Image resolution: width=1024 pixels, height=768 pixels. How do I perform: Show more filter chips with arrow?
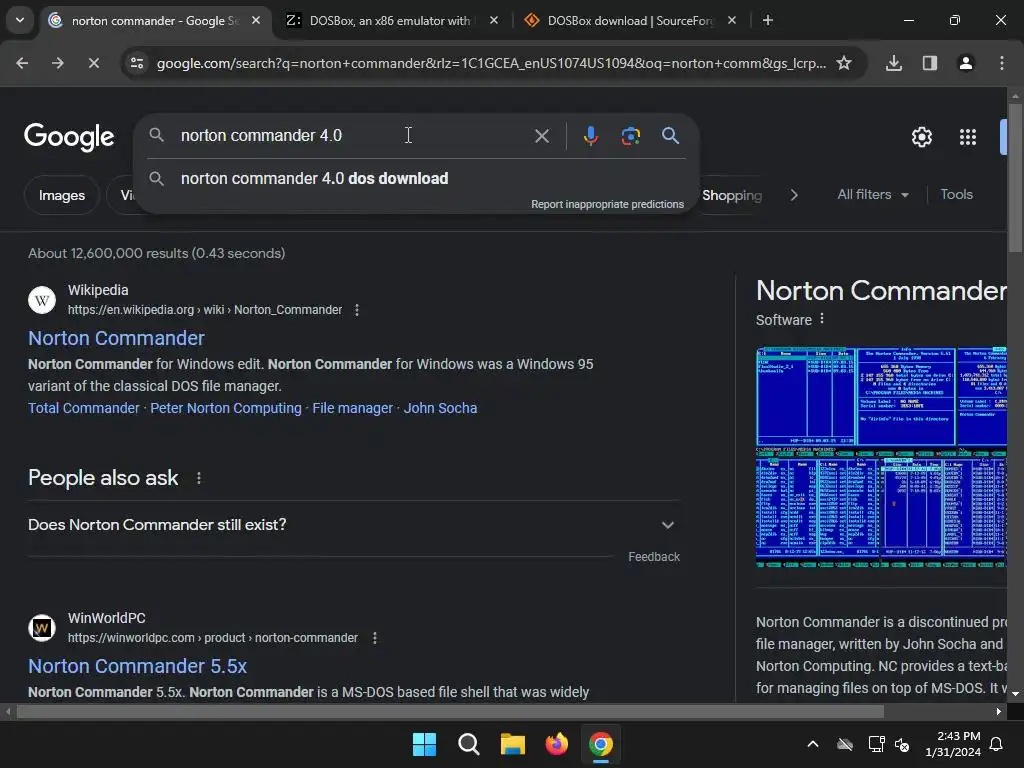(793, 195)
